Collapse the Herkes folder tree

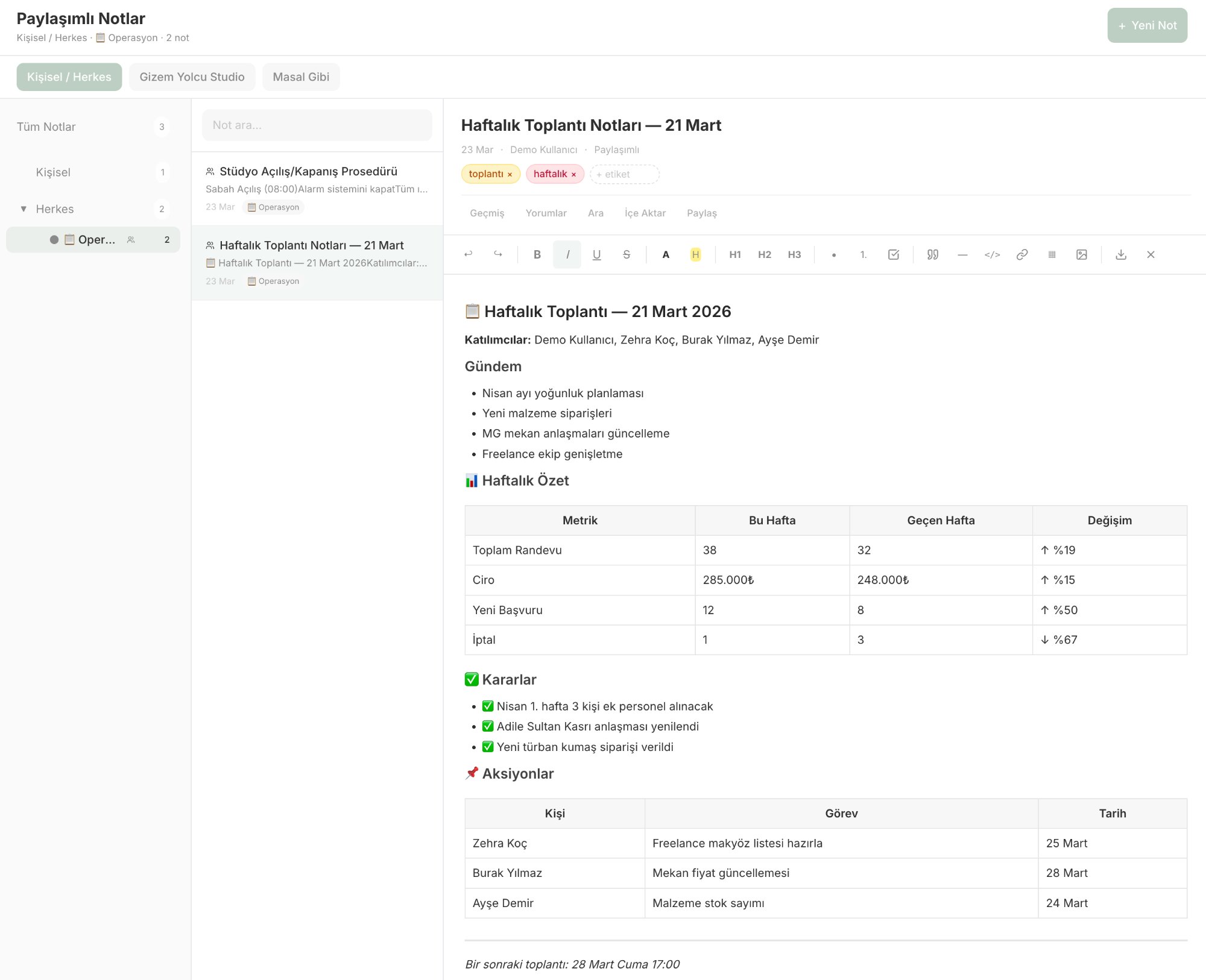tap(24, 209)
